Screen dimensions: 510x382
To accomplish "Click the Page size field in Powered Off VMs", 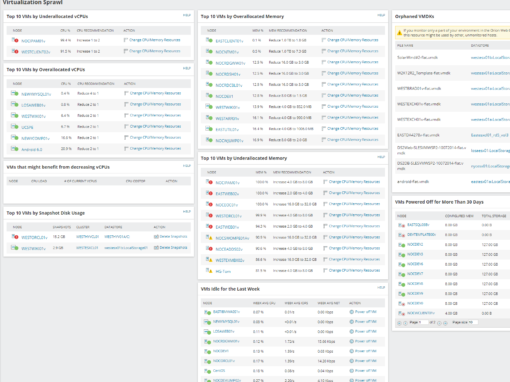I will coord(474,322).
